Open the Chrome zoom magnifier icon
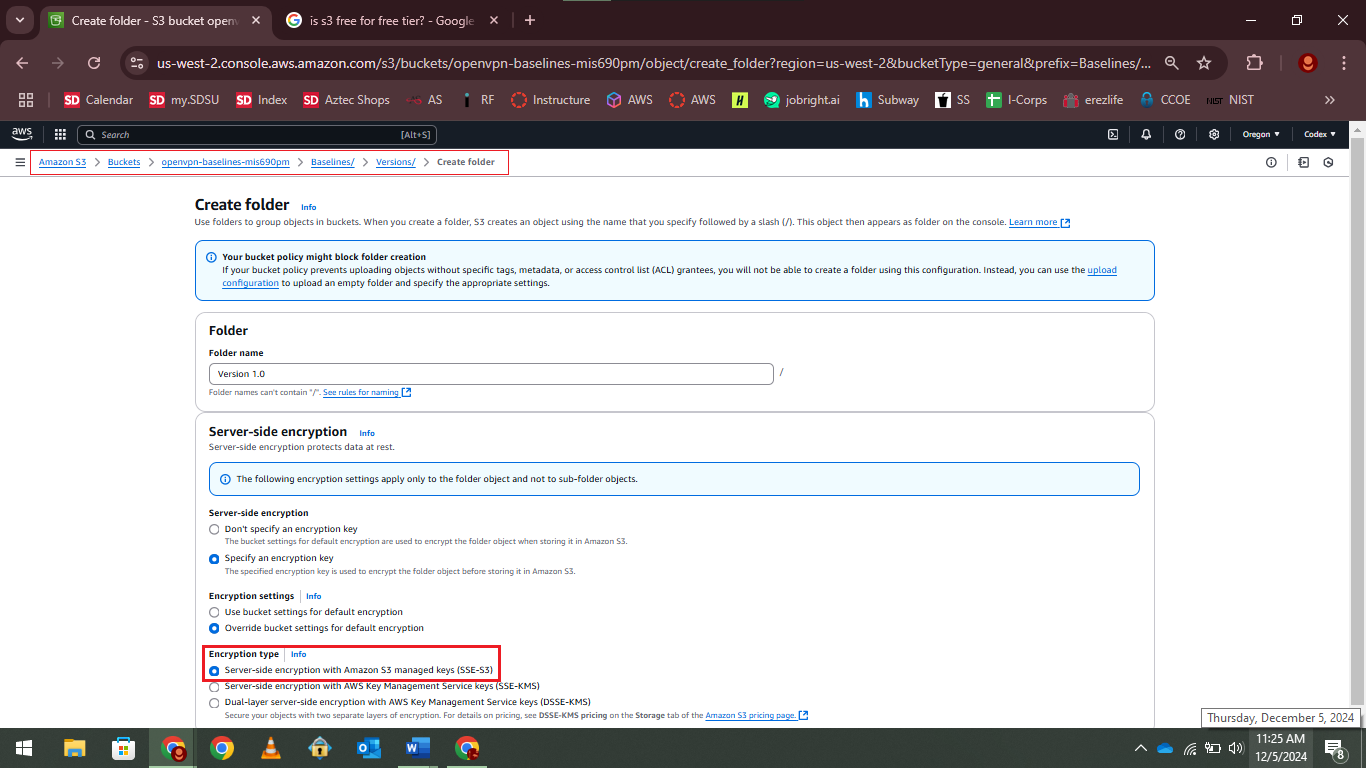Viewport: 1366px width, 768px height. pyautogui.click(x=1172, y=63)
